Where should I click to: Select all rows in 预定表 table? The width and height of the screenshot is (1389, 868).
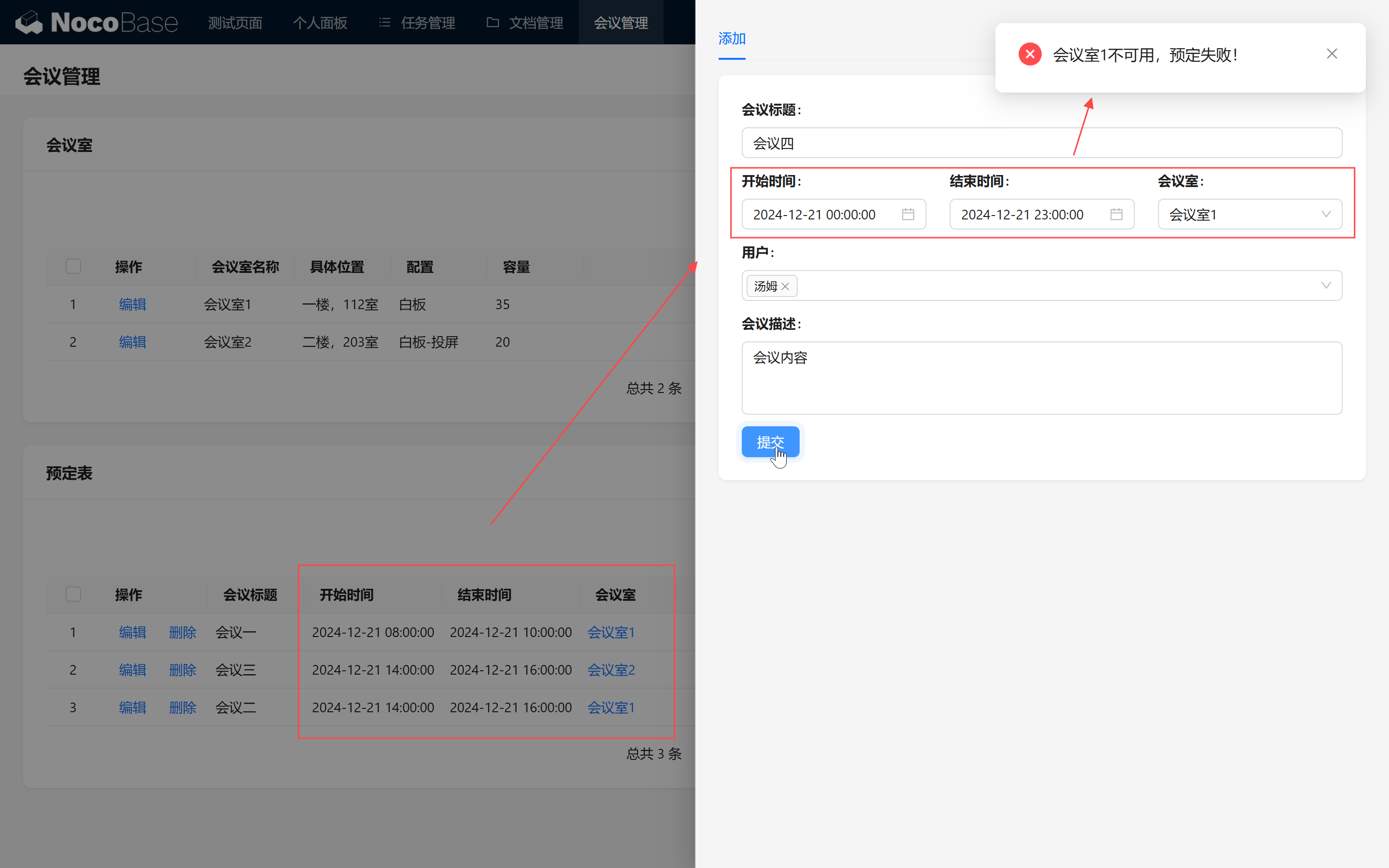tap(73, 594)
